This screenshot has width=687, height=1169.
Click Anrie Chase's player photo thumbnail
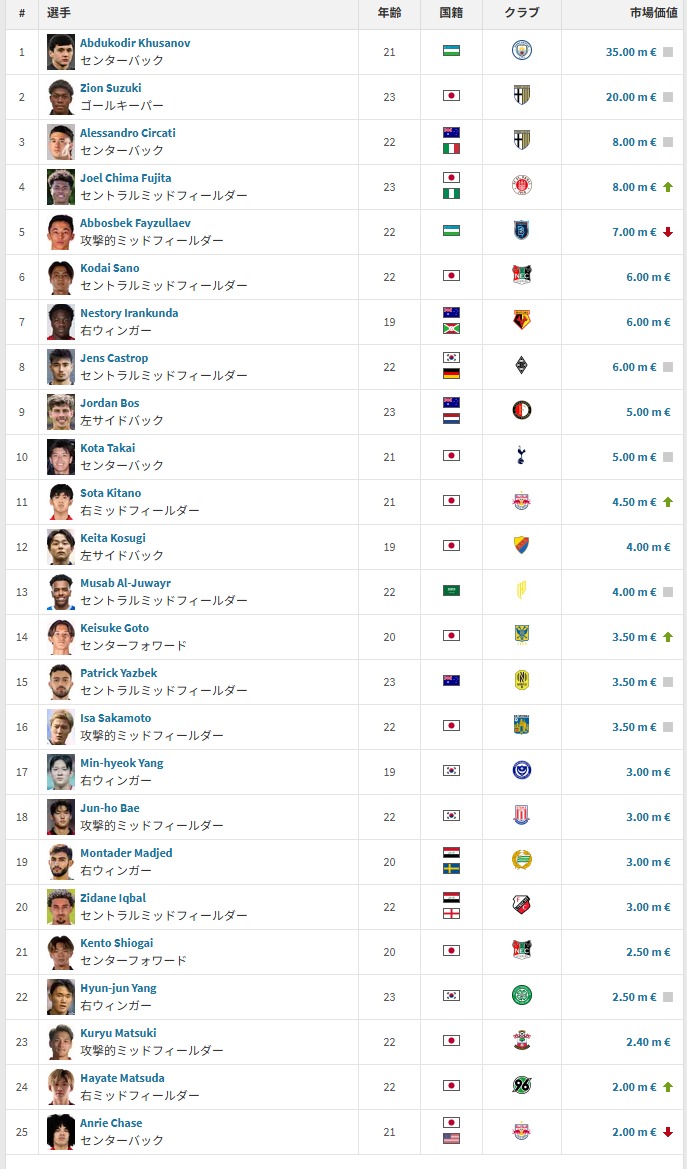click(x=61, y=1131)
